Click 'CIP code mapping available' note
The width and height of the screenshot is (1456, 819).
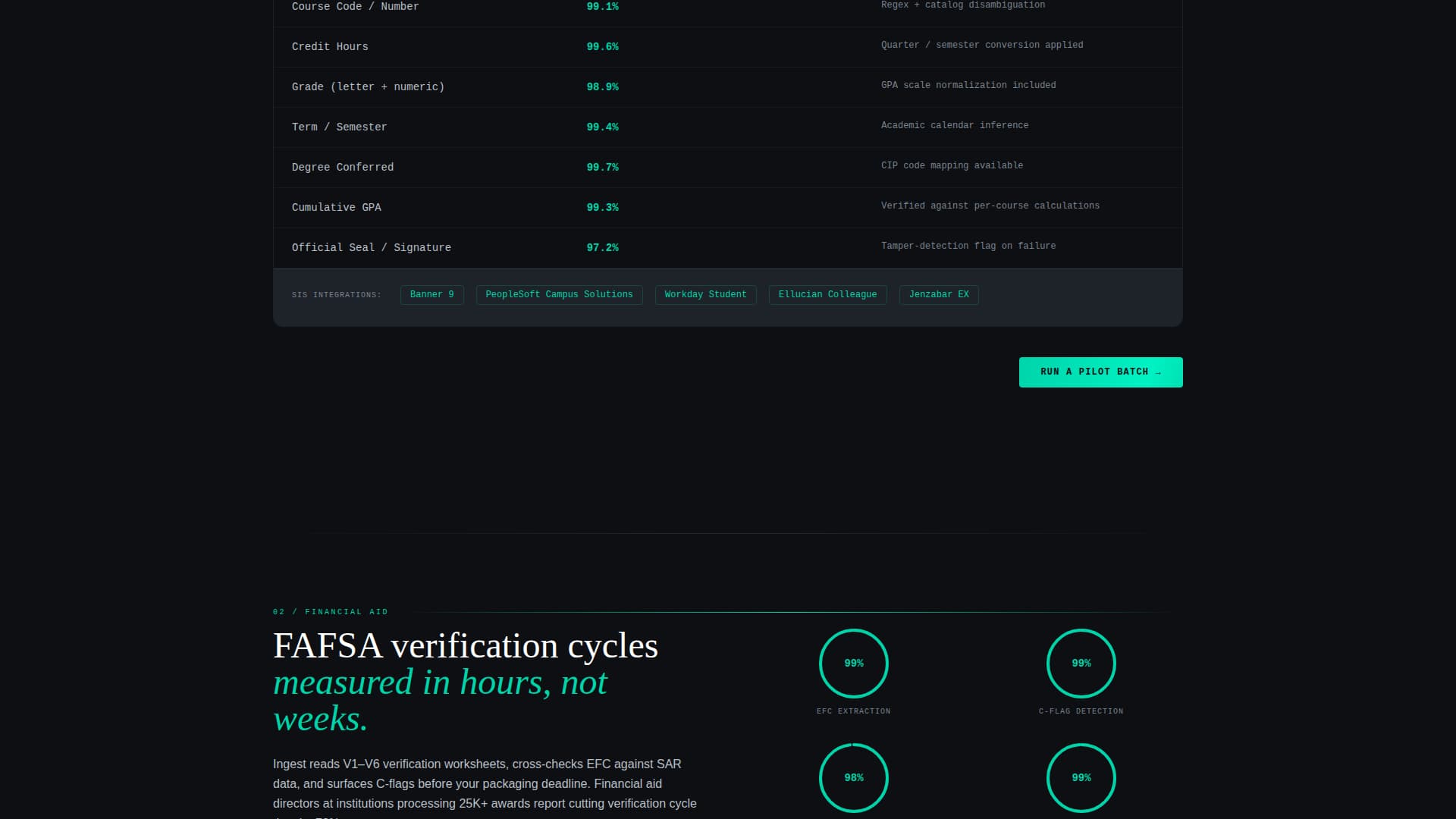pos(952,166)
